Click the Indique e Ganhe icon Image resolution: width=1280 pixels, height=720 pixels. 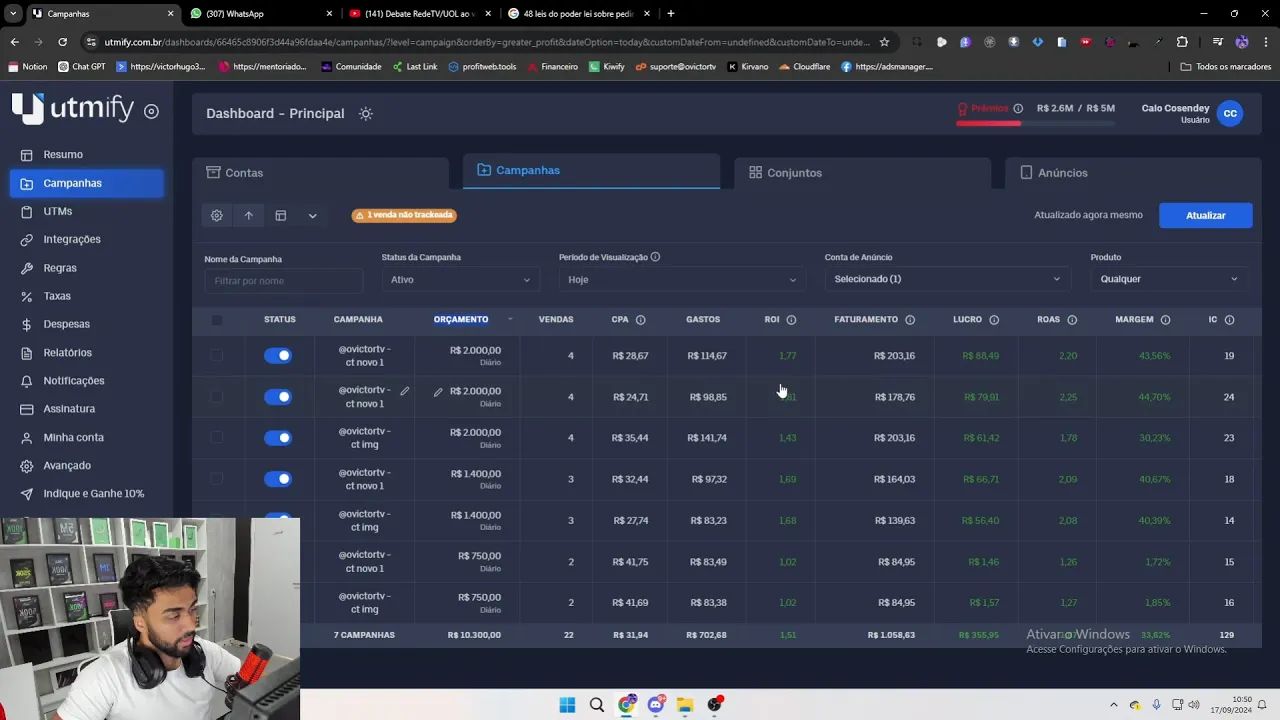26,494
